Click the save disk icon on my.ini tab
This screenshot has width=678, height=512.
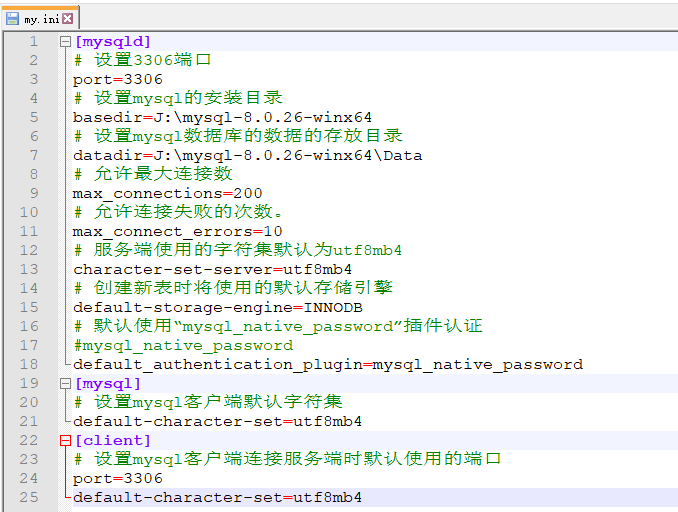pos(13,19)
